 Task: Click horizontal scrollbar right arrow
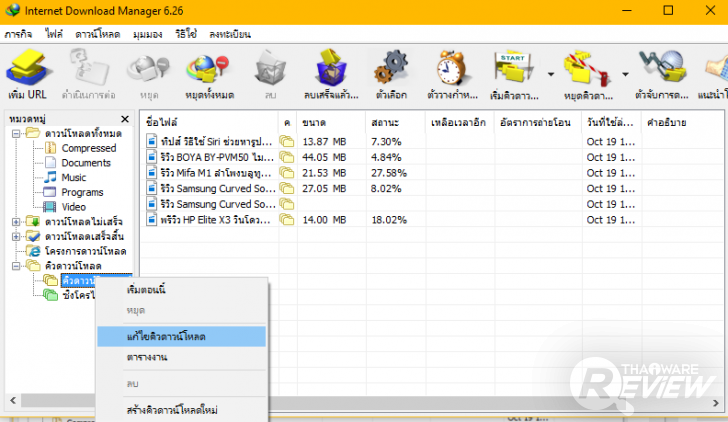[x=716, y=403]
